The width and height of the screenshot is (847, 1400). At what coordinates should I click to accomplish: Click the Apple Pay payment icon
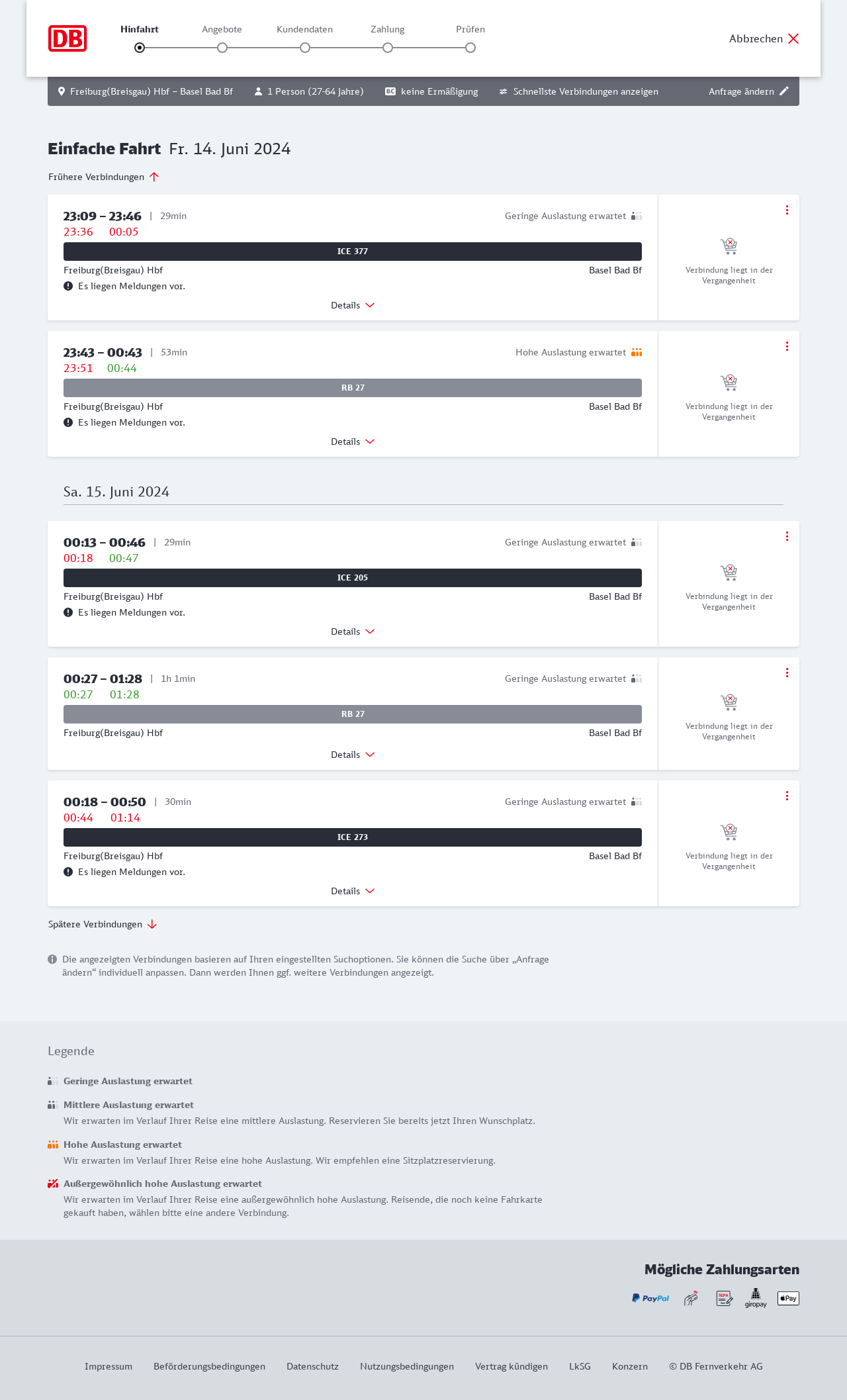pyautogui.click(x=788, y=1298)
